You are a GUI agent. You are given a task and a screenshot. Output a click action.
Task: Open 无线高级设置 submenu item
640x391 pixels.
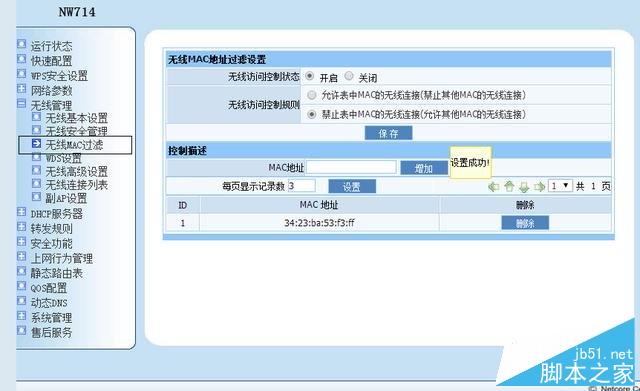click(76, 171)
